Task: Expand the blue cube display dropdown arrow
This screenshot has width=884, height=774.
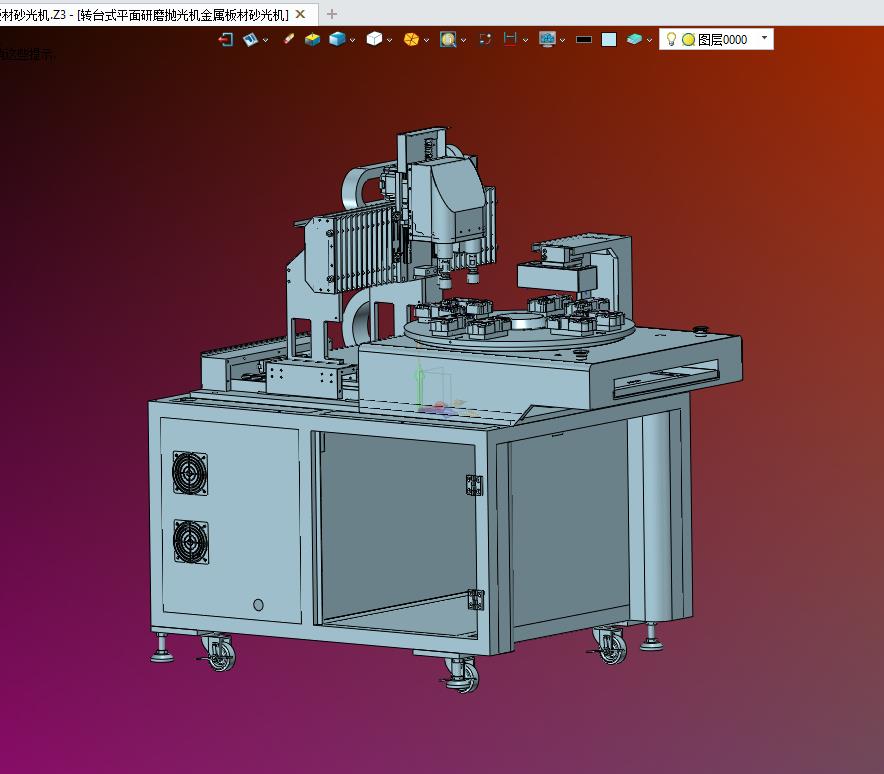Action: (352, 40)
